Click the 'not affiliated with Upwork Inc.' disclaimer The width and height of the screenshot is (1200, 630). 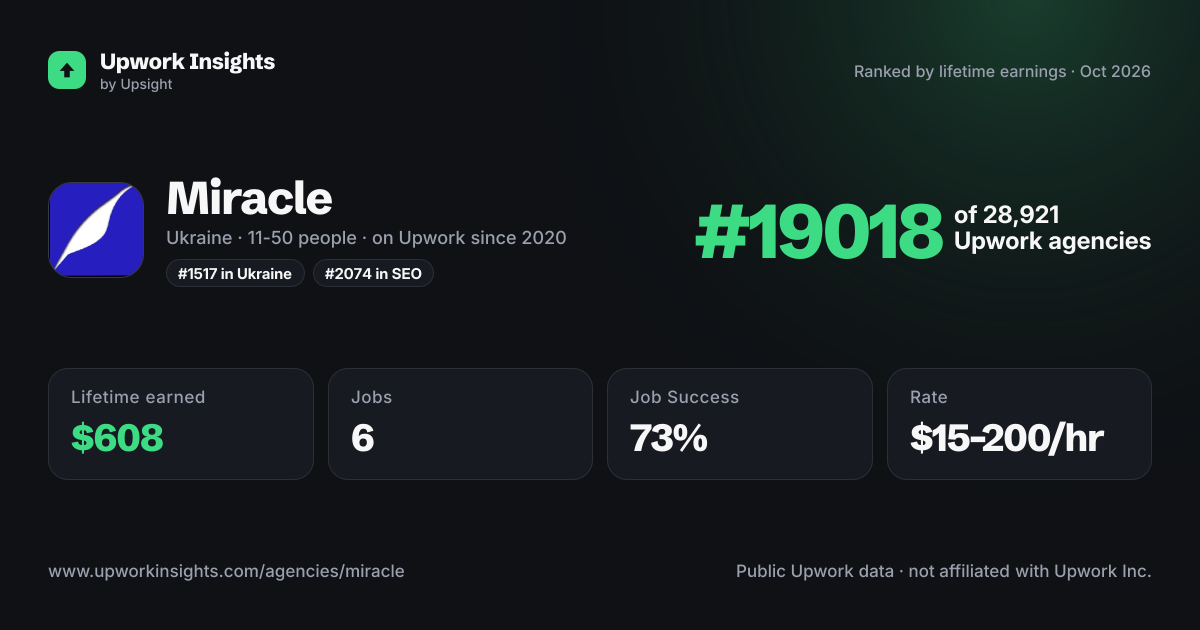1029,571
